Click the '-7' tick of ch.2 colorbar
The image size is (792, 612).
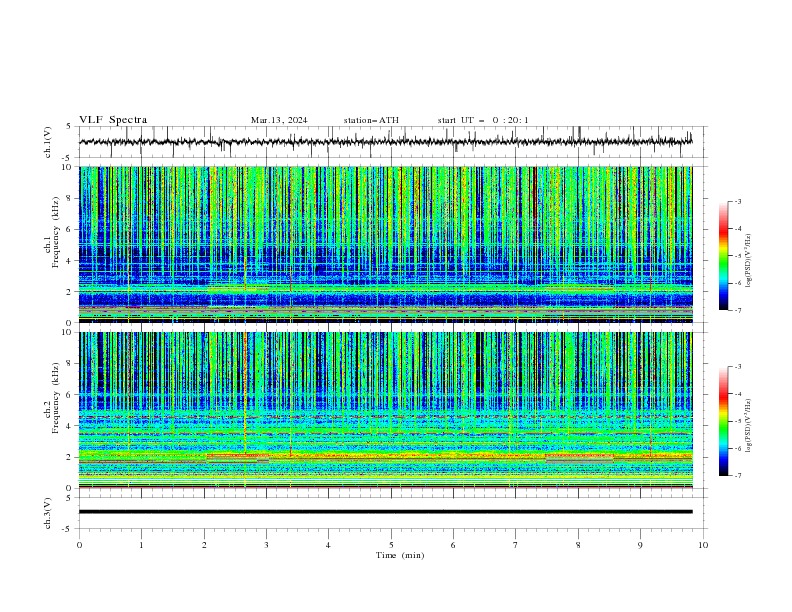point(738,476)
